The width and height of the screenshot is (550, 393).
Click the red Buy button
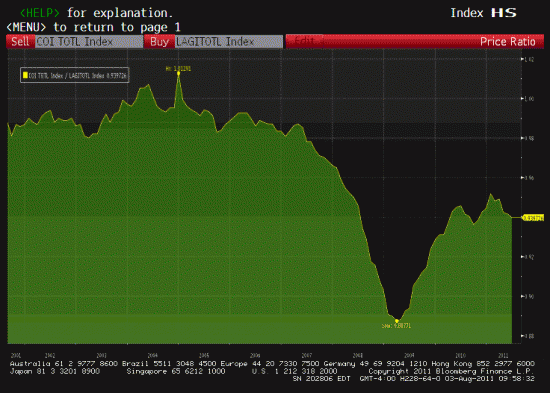(x=159, y=42)
